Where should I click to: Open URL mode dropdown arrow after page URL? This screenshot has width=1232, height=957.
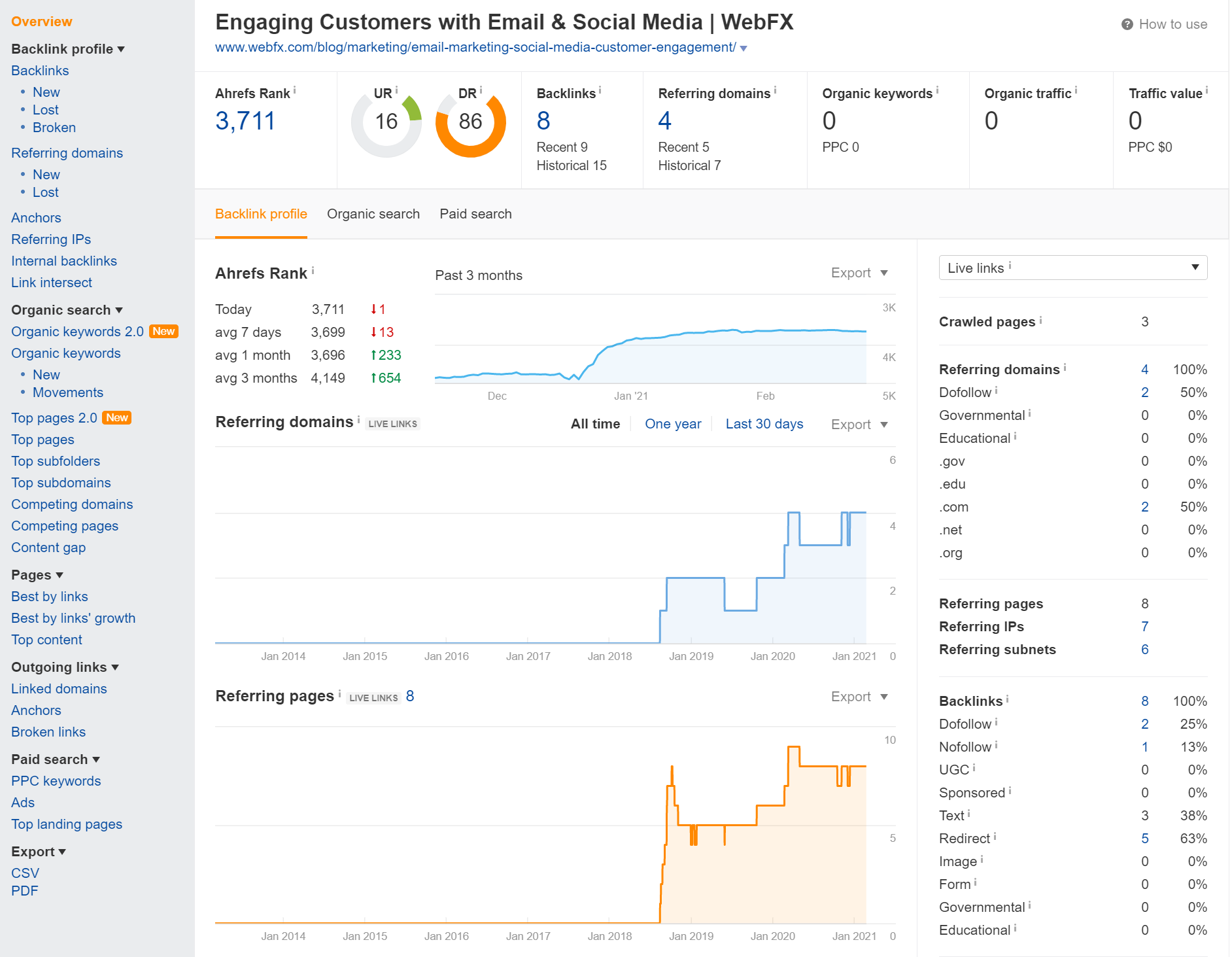click(x=744, y=48)
